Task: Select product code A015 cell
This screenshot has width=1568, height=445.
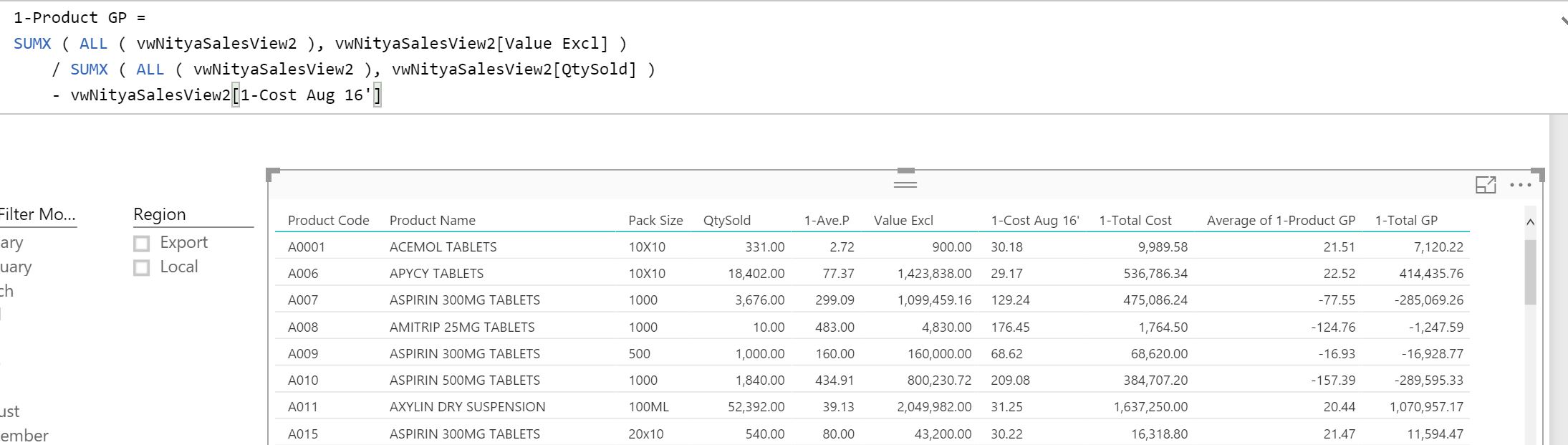Action: 302,434
